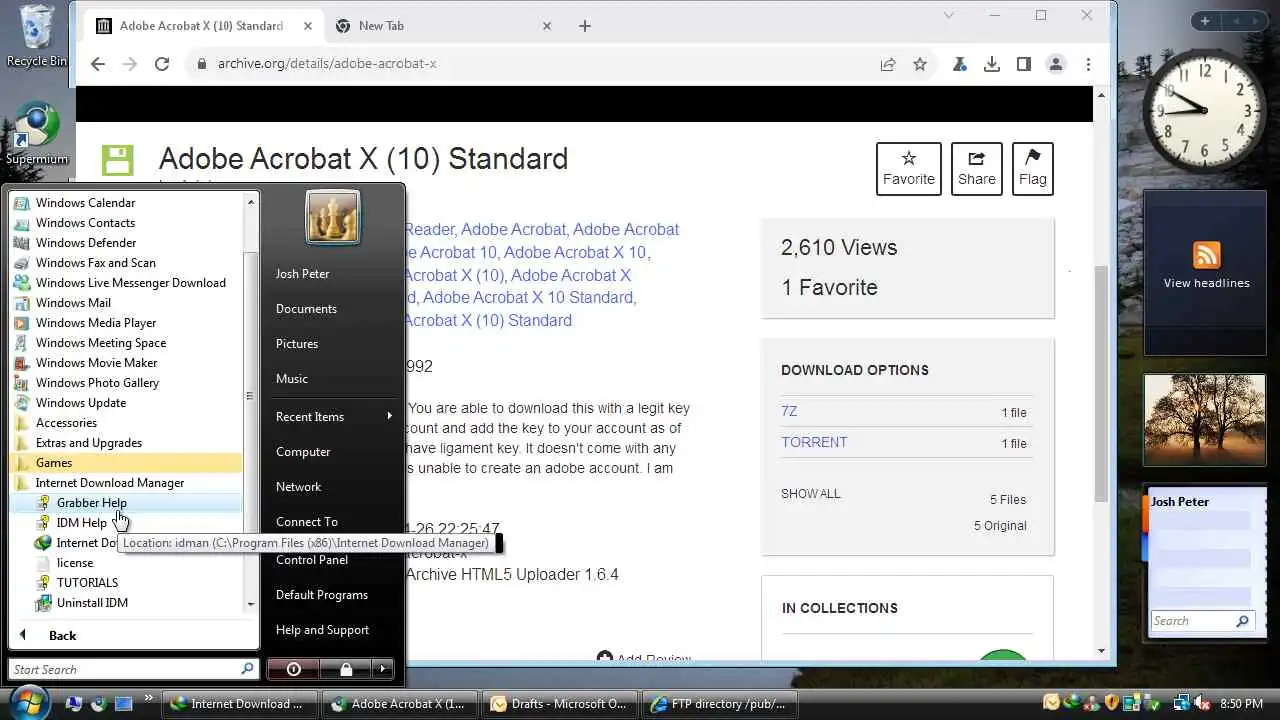The height and width of the screenshot is (720, 1280).
Task: Collapse Internet Download Manager folder
Action: tap(110, 483)
